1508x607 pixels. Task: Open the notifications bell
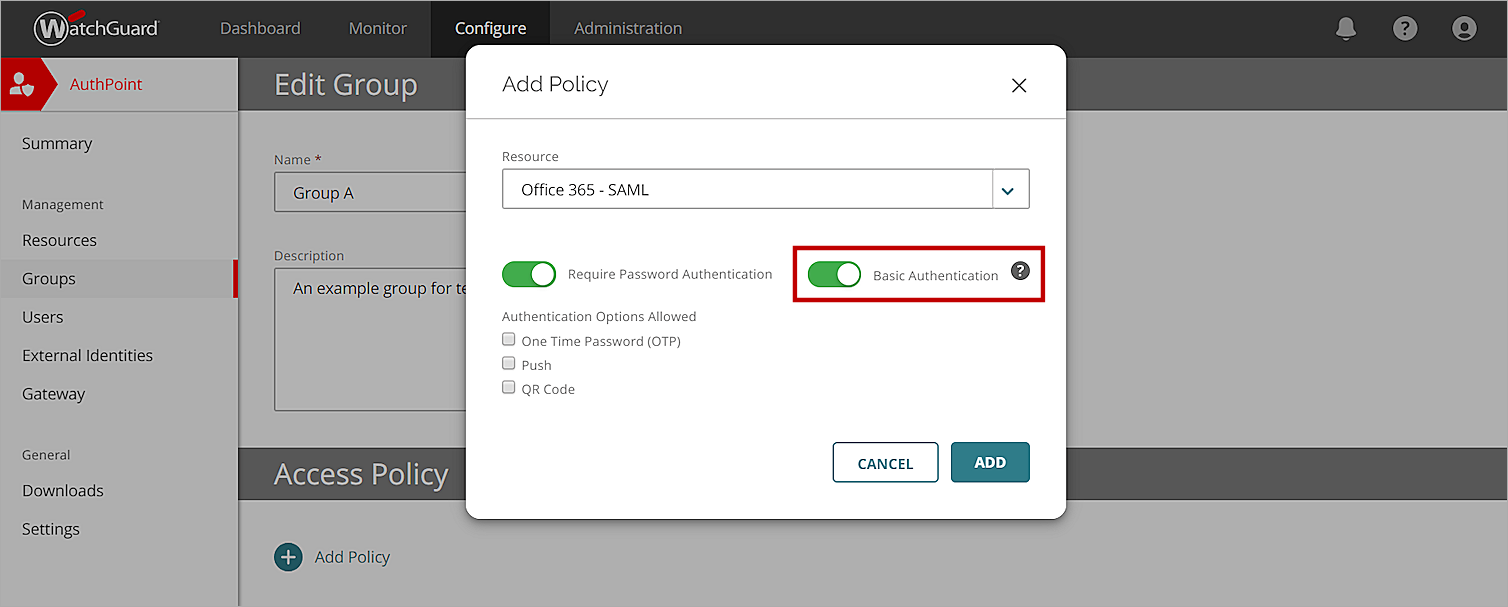[1346, 28]
